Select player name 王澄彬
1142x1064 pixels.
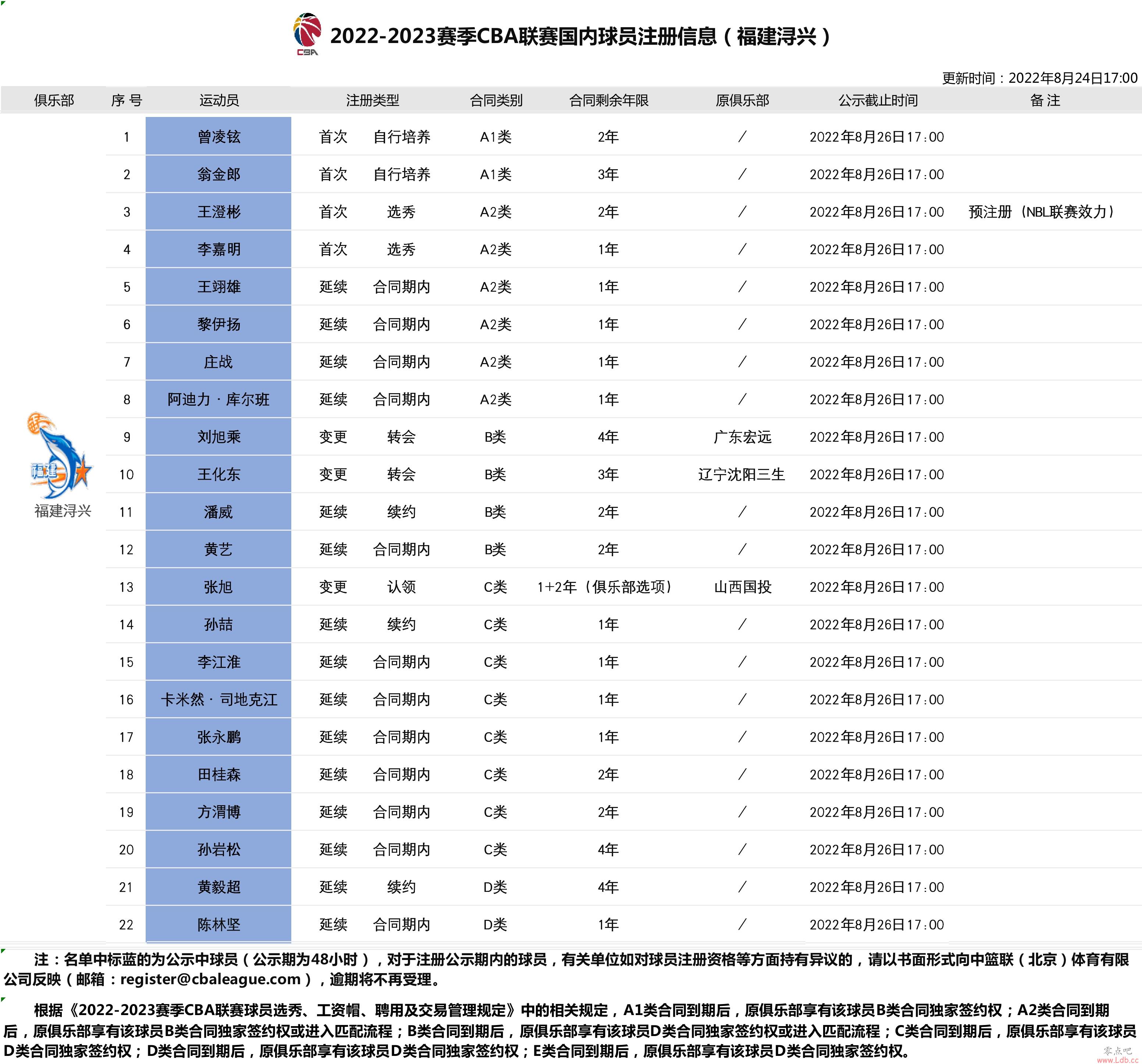pyautogui.click(x=219, y=212)
